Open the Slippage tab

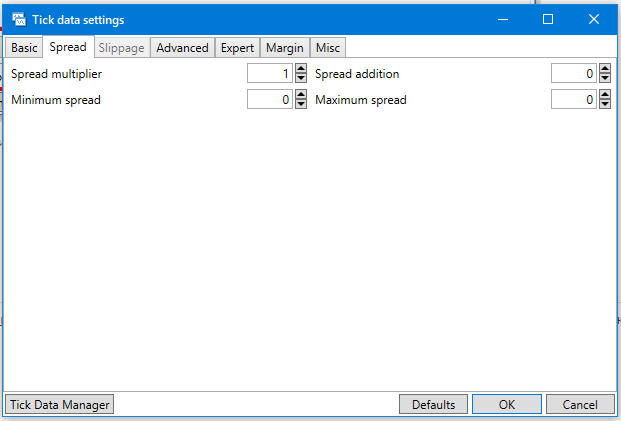(x=122, y=48)
